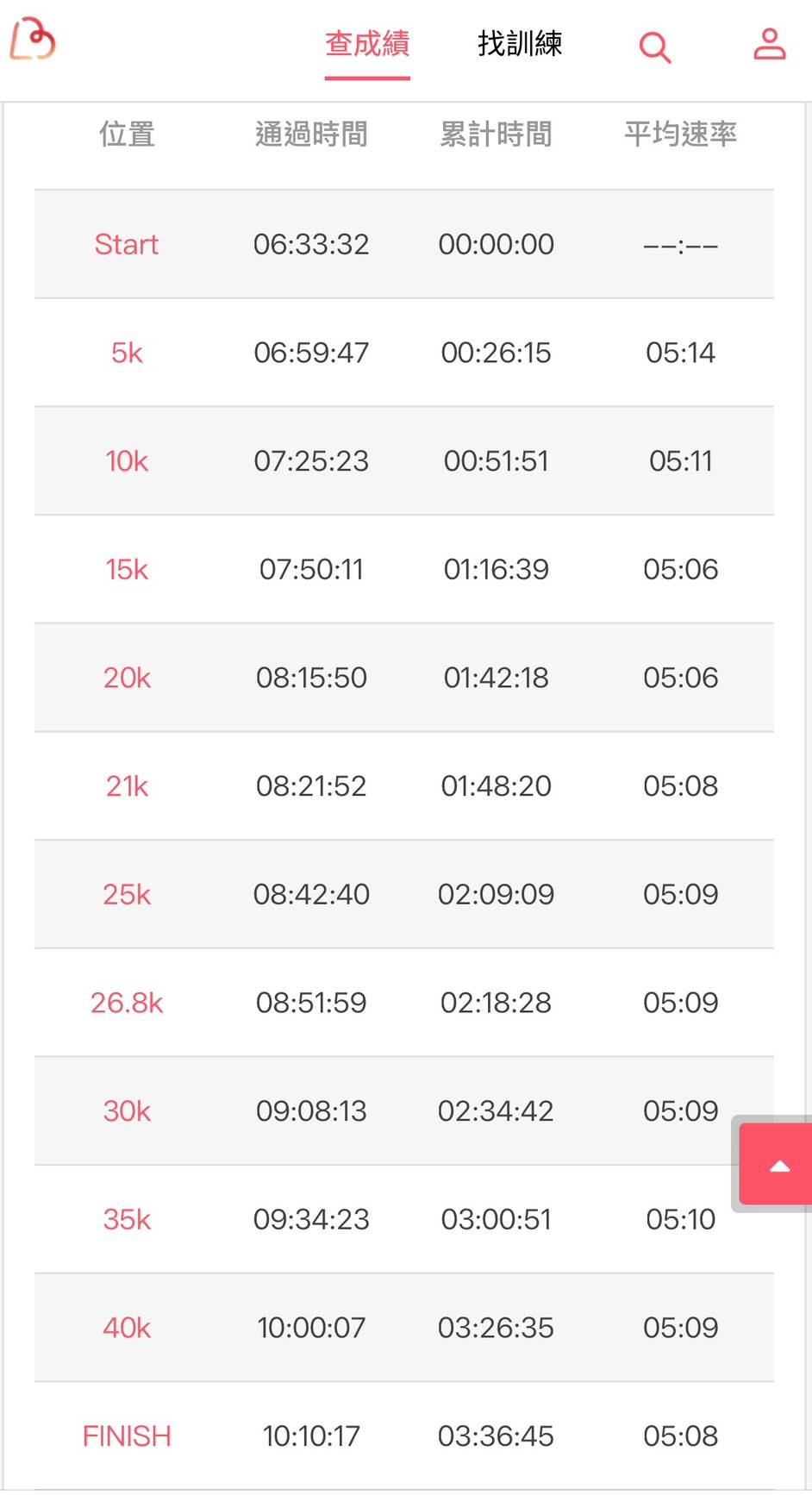Open search with the magnifier icon

coord(654,47)
